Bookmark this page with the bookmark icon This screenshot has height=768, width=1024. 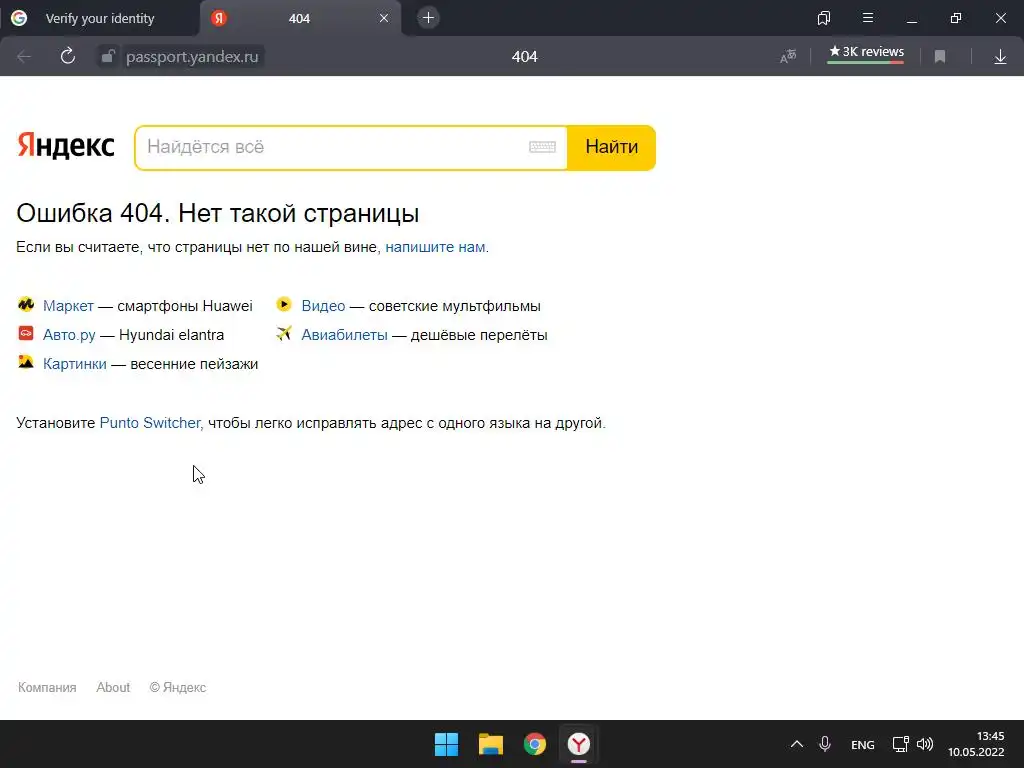940,57
